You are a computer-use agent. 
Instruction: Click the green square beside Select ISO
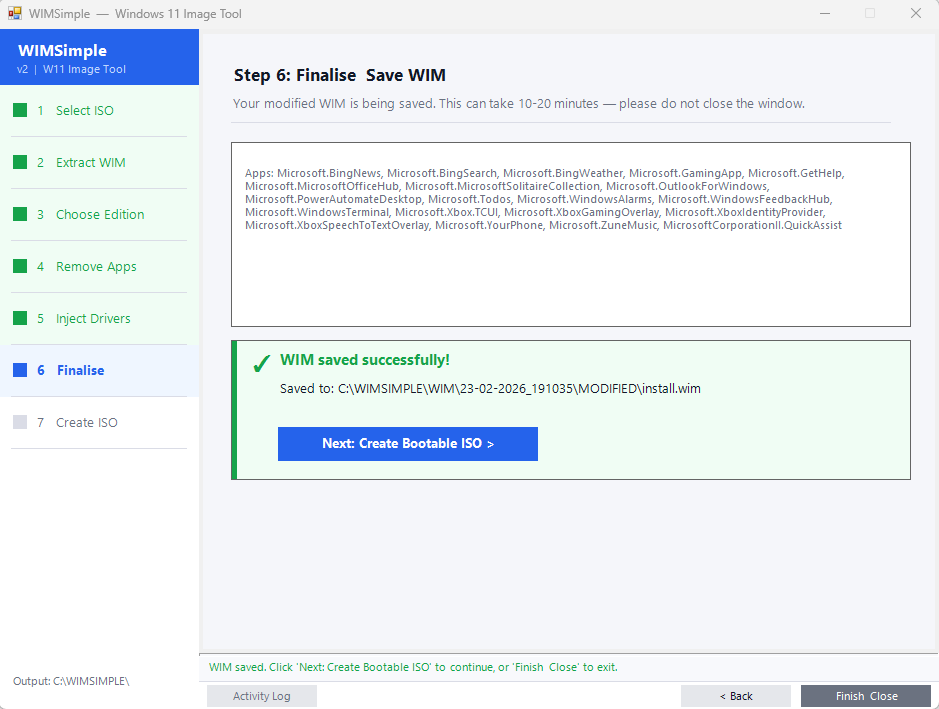[x=20, y=111]
